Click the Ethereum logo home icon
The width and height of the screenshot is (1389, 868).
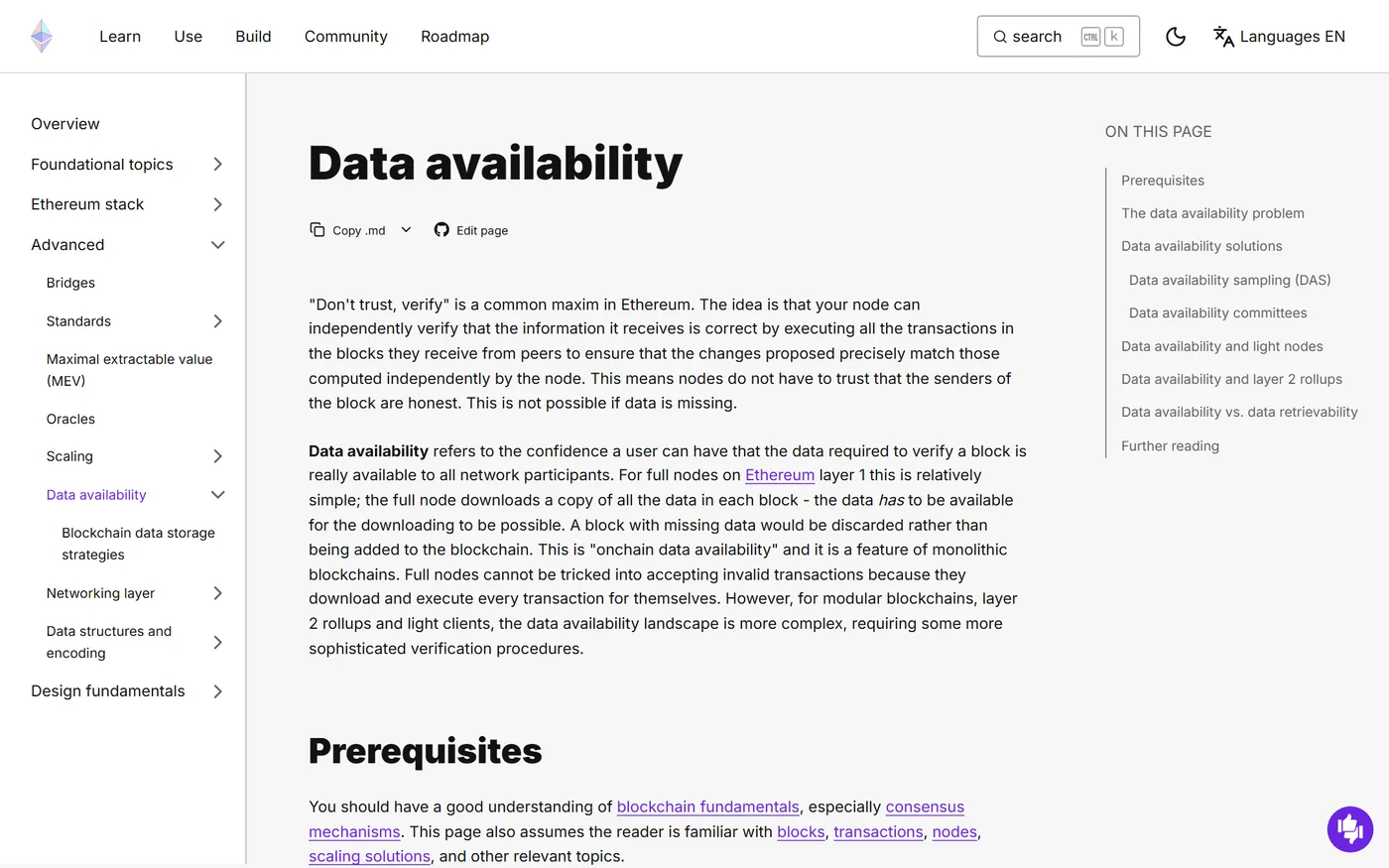coord(42,36)
